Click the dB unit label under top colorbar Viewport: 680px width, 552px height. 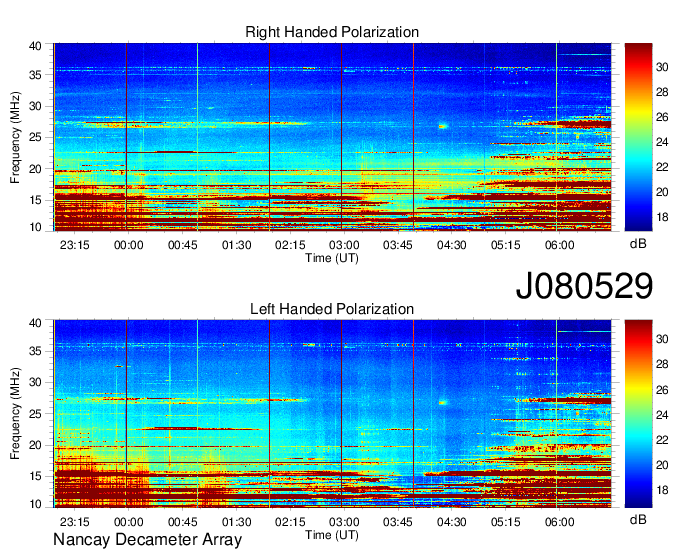point(638,244)
